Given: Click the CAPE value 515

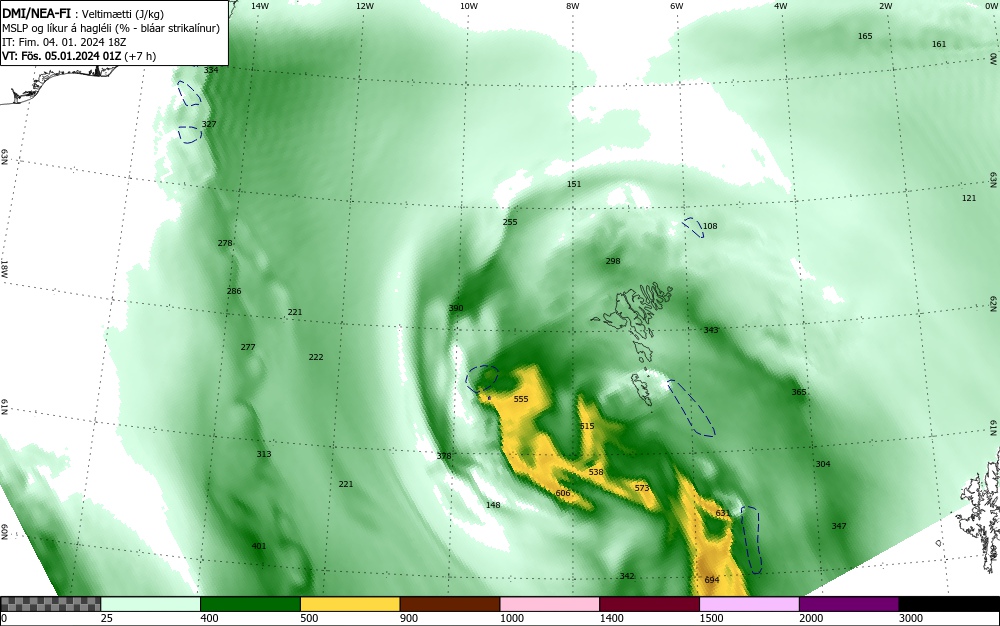Looking at the screenshot, I should [x=587, y=426].
